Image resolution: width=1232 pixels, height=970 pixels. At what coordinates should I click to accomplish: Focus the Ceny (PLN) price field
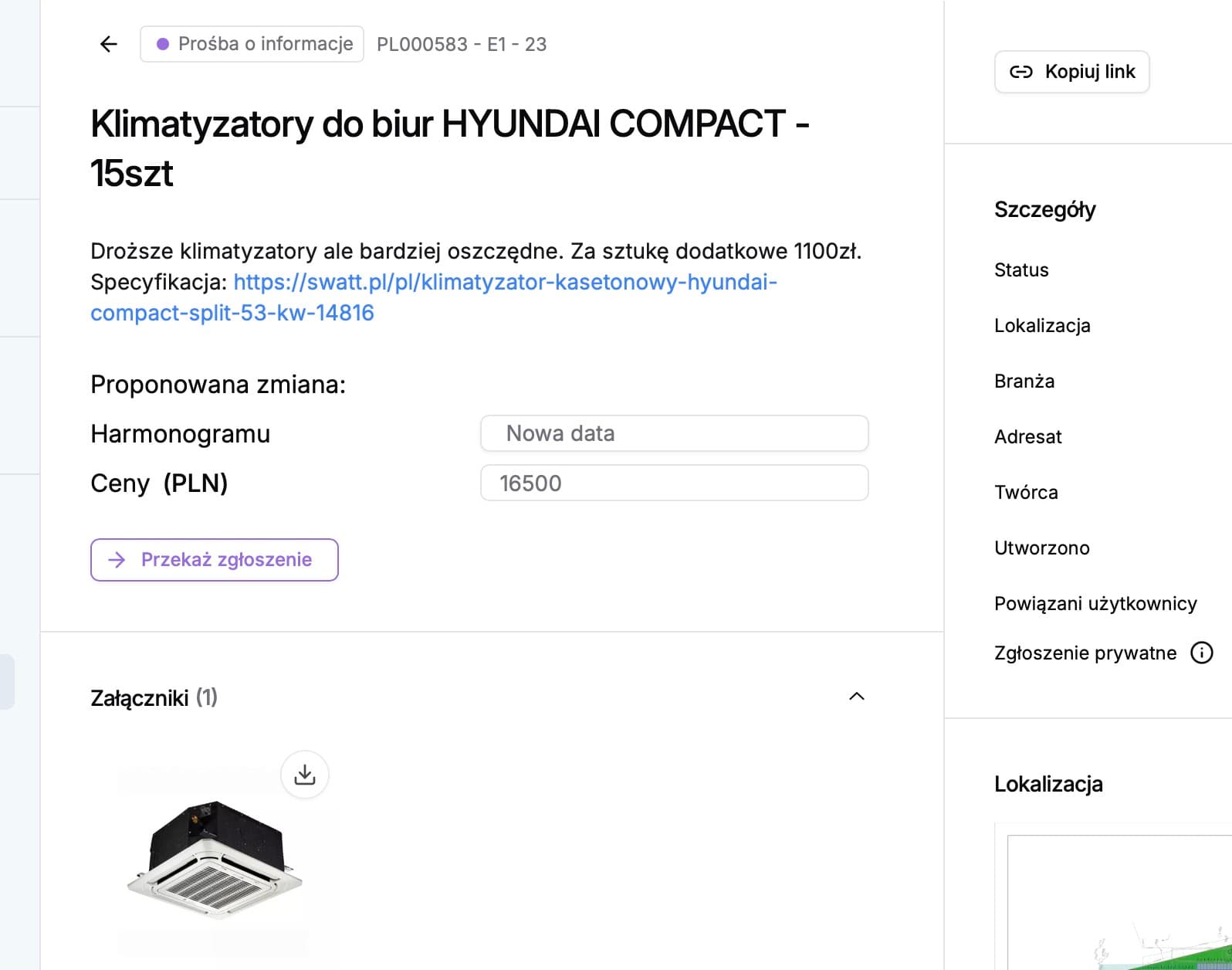(675, 483)
